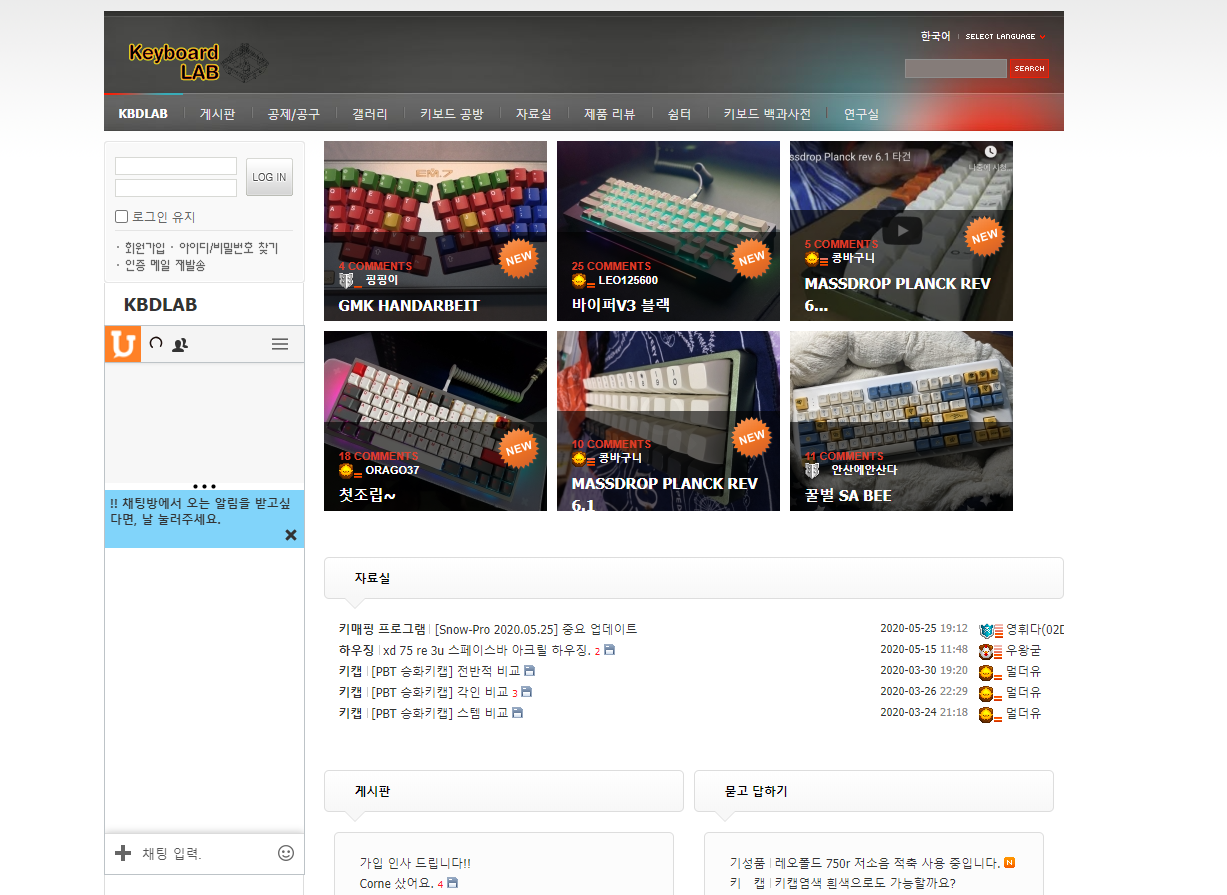Play the Massdrop Planck rev 6.1 video

[902, 231]
